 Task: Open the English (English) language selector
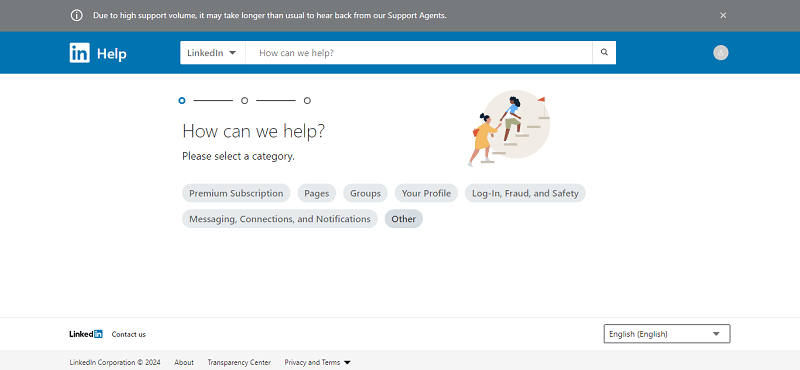667,334
